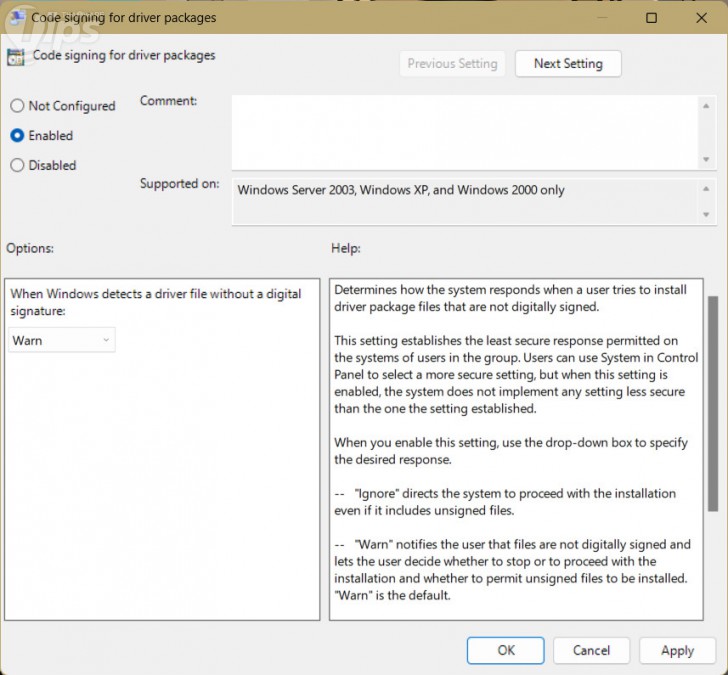Screen dimensions: 728x675
Task: Click the Previous Setting button
Action: click(x=452, y=64)
